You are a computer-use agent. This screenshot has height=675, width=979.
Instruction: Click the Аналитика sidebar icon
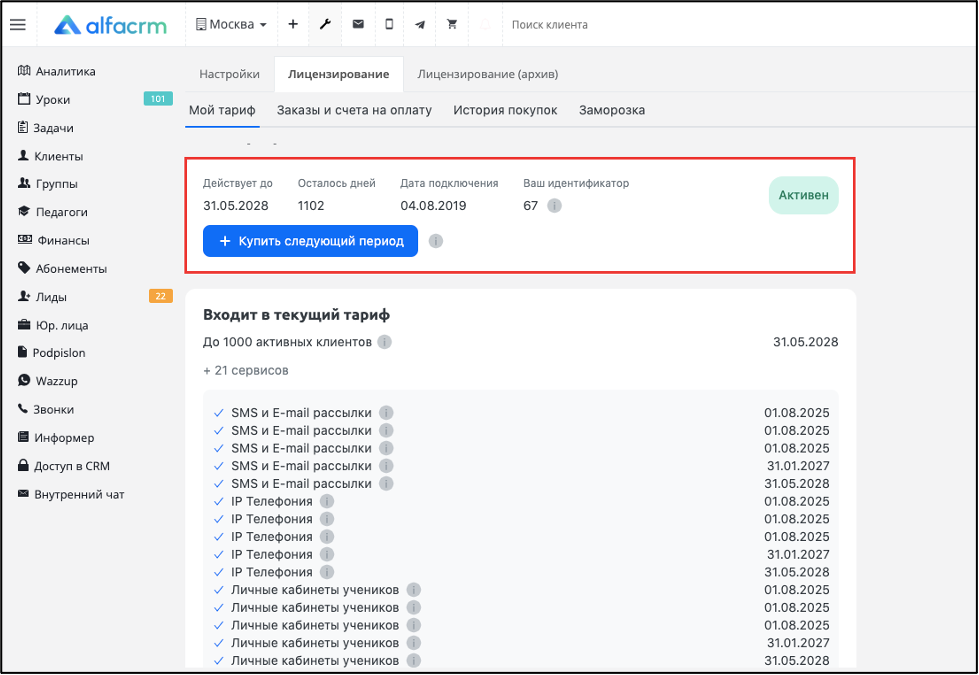(x=24, y=70)
